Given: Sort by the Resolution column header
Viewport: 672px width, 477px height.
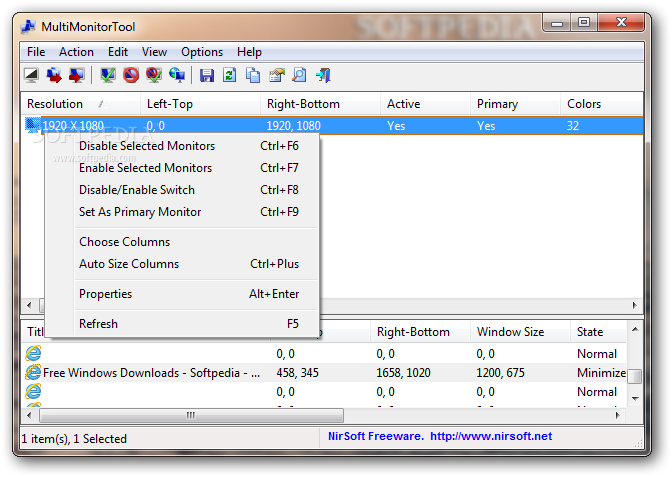Looking at the screenshot, I should [x=81, y=104].
